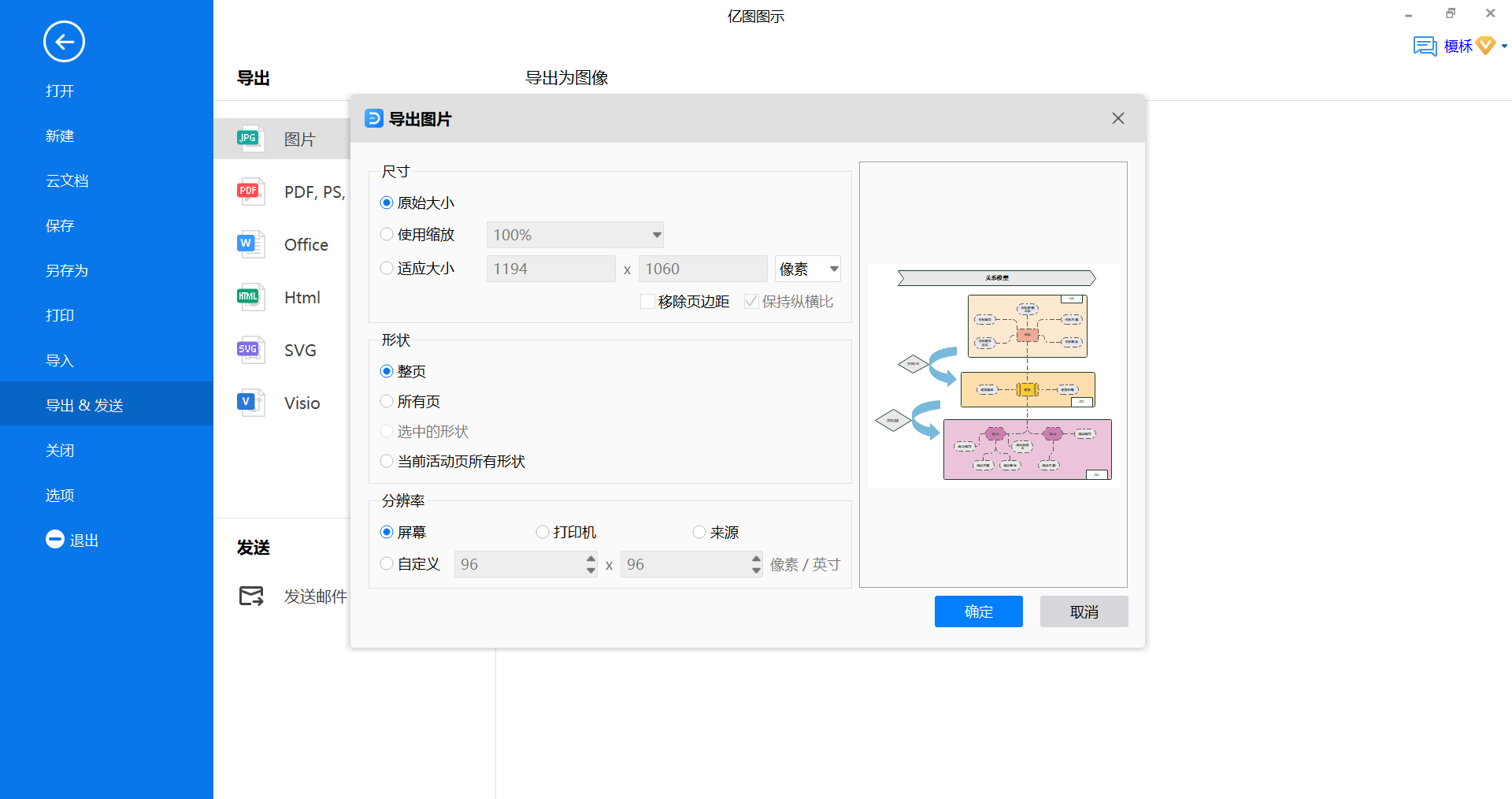Select the SVG export type label
This screenshot has height=799, width=1512.
click(301, 351)
